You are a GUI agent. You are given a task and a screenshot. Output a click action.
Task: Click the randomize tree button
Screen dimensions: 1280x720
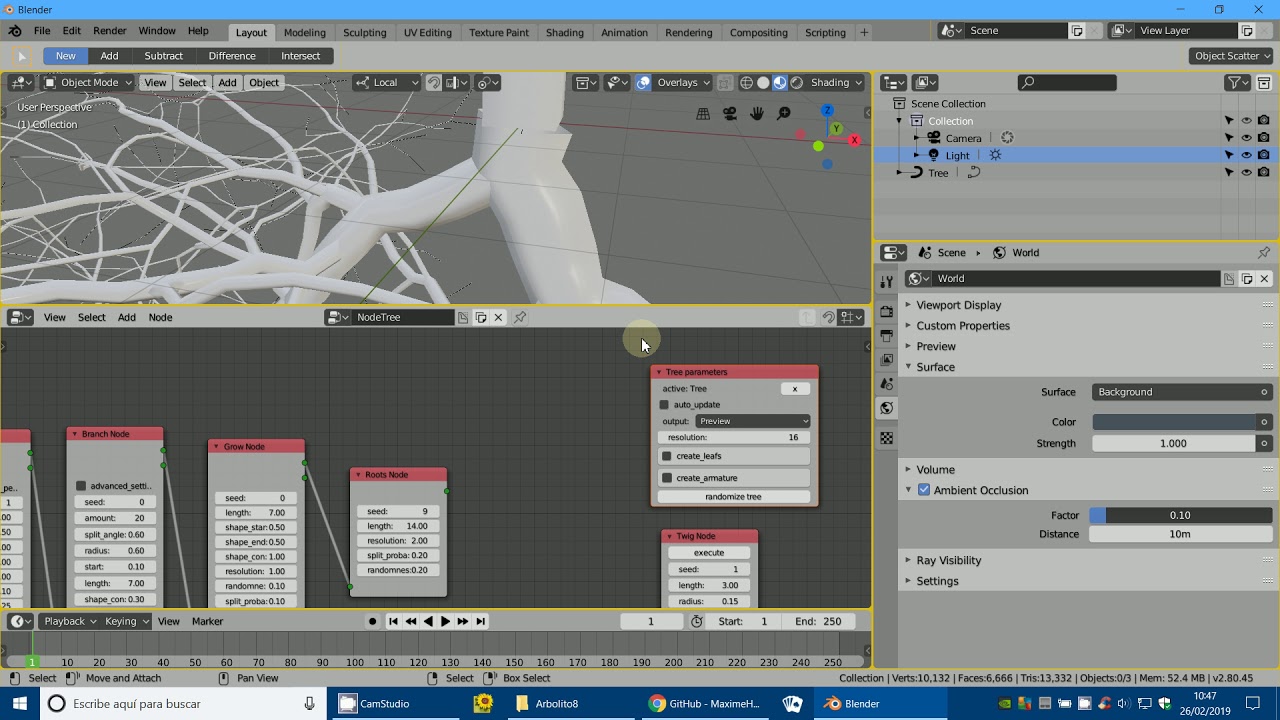pos(733,497)
